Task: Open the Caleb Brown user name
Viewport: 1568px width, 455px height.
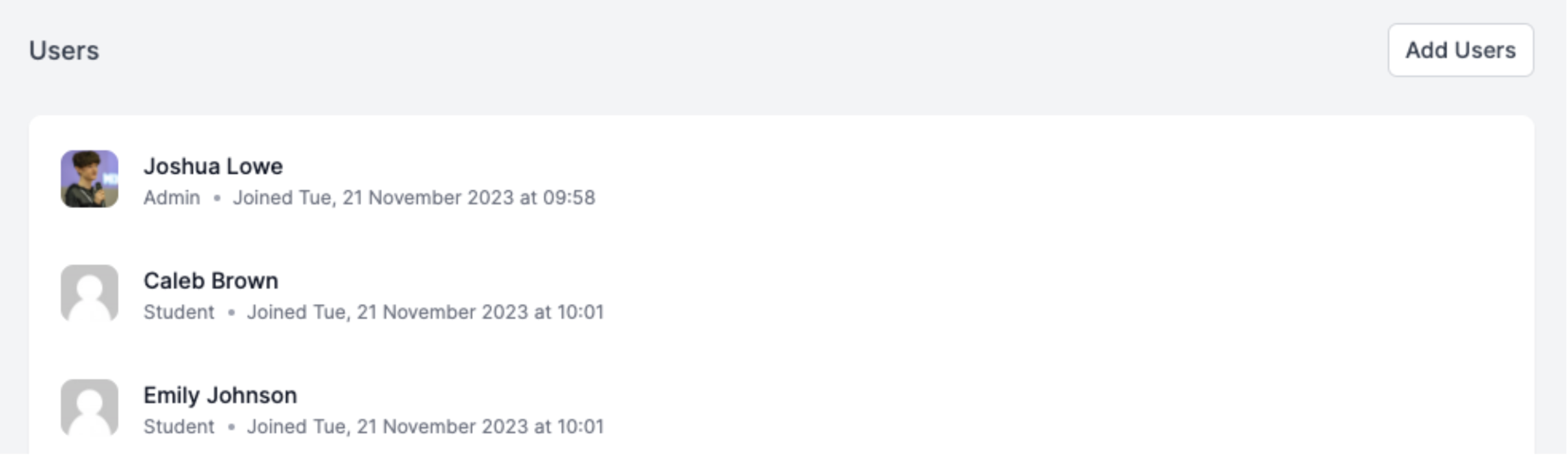Action: pyautogui.click(x=211, y=280)
